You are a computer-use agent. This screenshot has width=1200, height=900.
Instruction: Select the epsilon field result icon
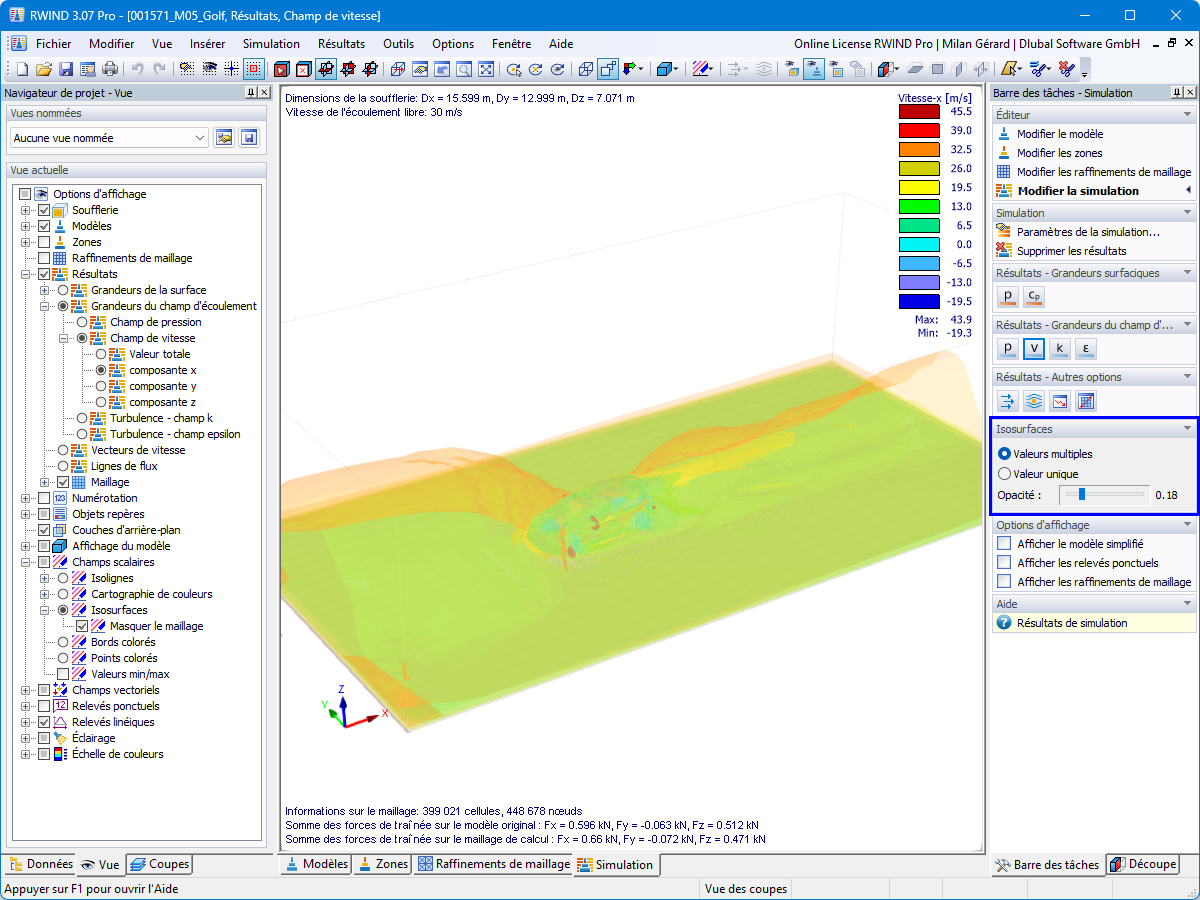pos(1086,348)
